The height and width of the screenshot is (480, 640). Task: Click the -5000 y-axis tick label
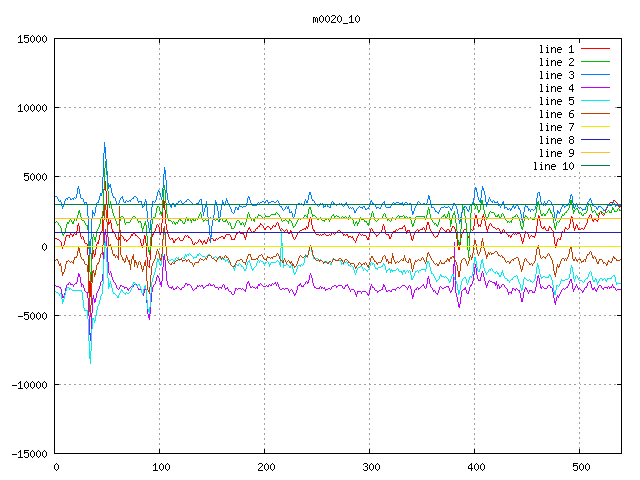tap(31, 315)
